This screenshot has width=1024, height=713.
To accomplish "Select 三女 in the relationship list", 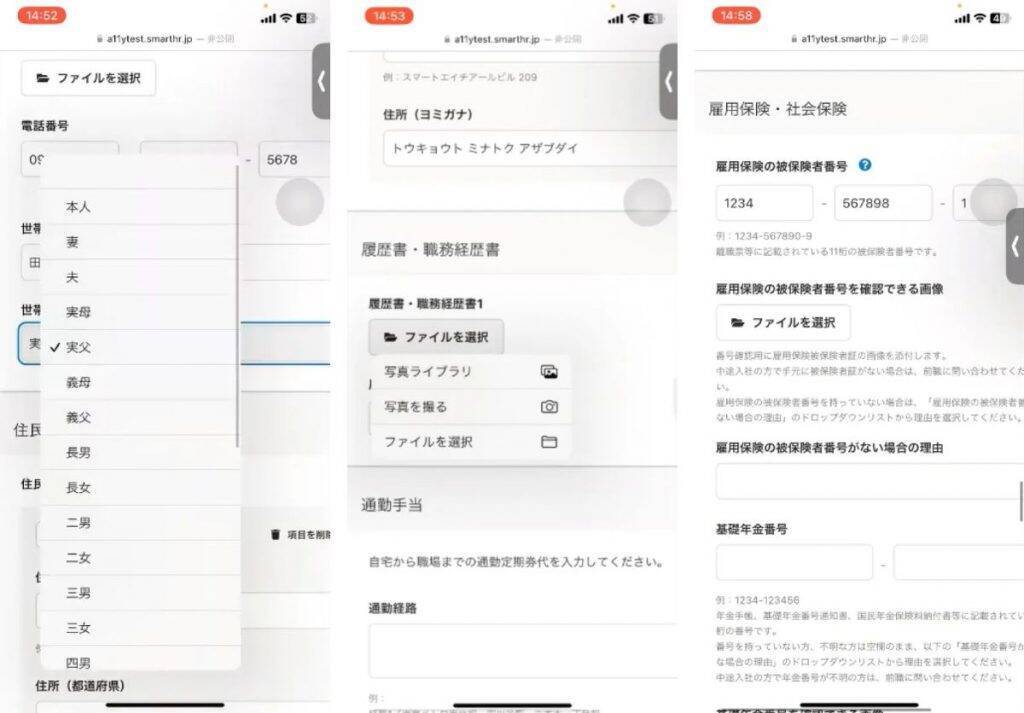I will [x=140, y=628].
